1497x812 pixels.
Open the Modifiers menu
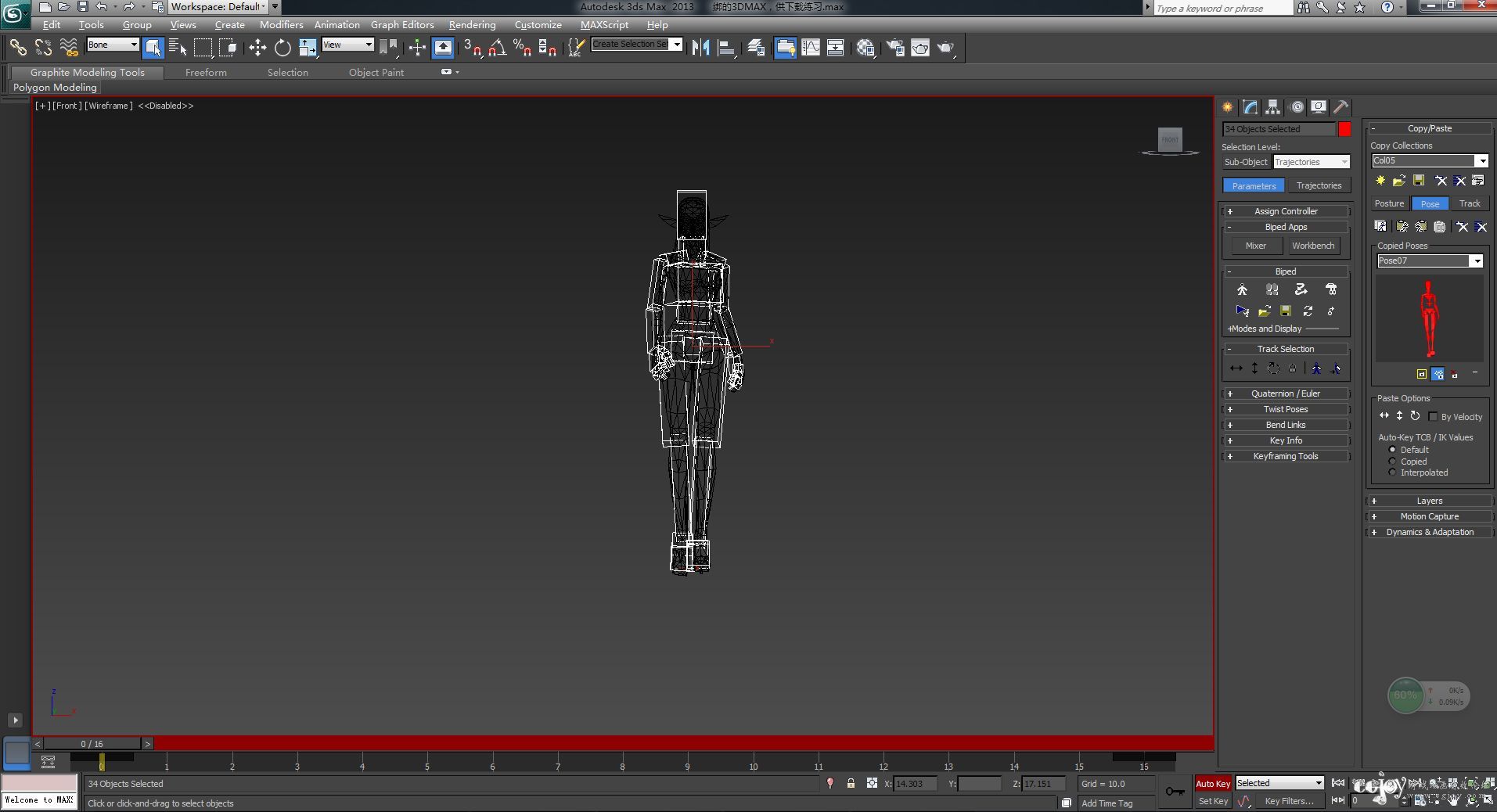coord(281,25)
